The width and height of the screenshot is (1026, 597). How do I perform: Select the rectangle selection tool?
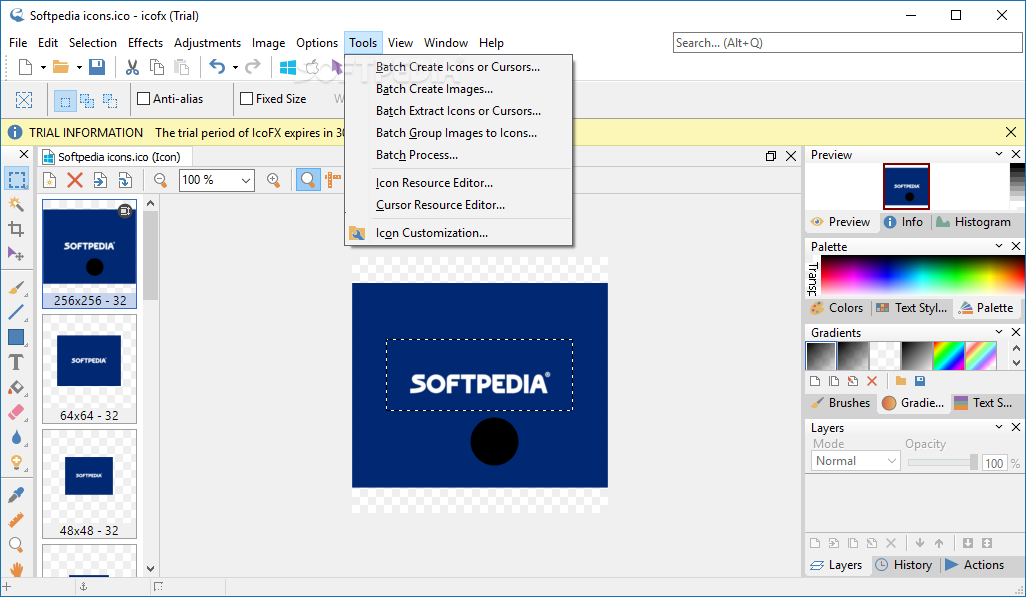[16, 179]
